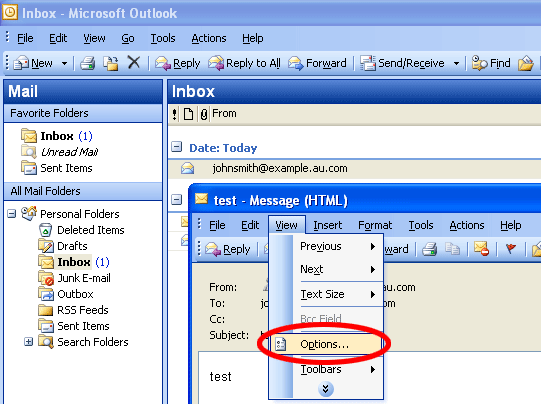Viewport: 541px width, 404px height.
Task: Click the red Follow Up flag icon
Action: 511,249
